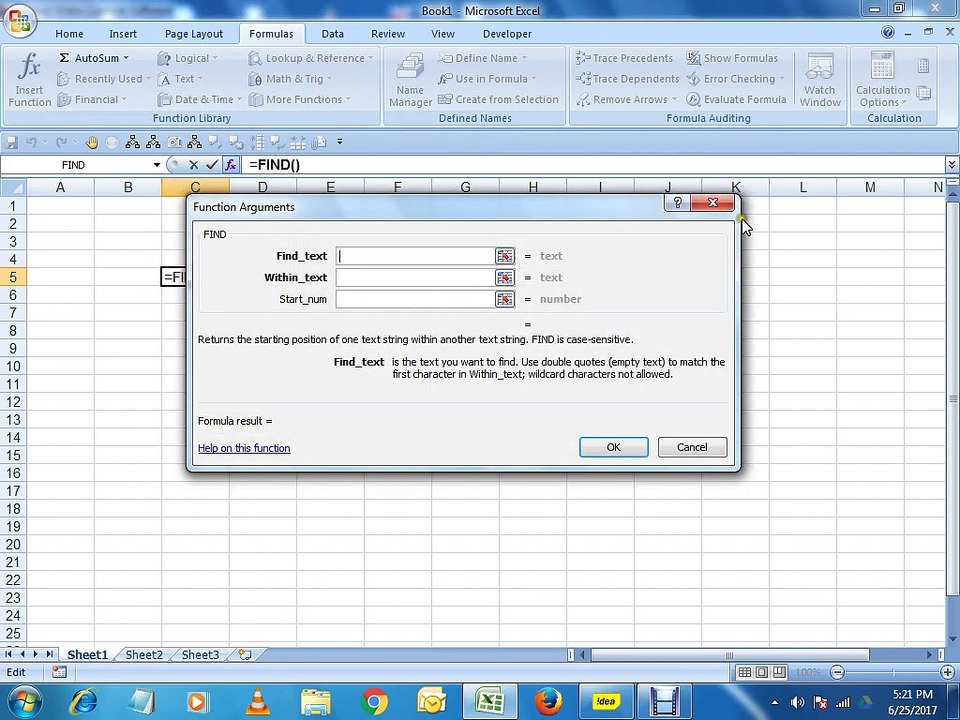Viewport: 960px width, 720px height.
Task: Expand the Financial functions menu
Action: [x=92, y=99]
